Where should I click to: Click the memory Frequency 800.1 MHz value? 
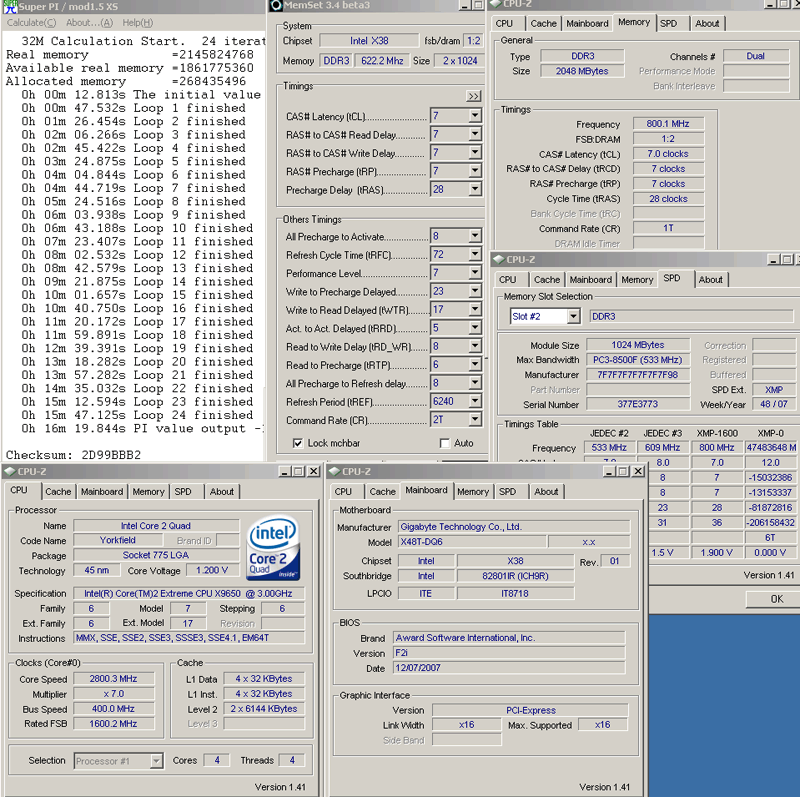[668, 124]
